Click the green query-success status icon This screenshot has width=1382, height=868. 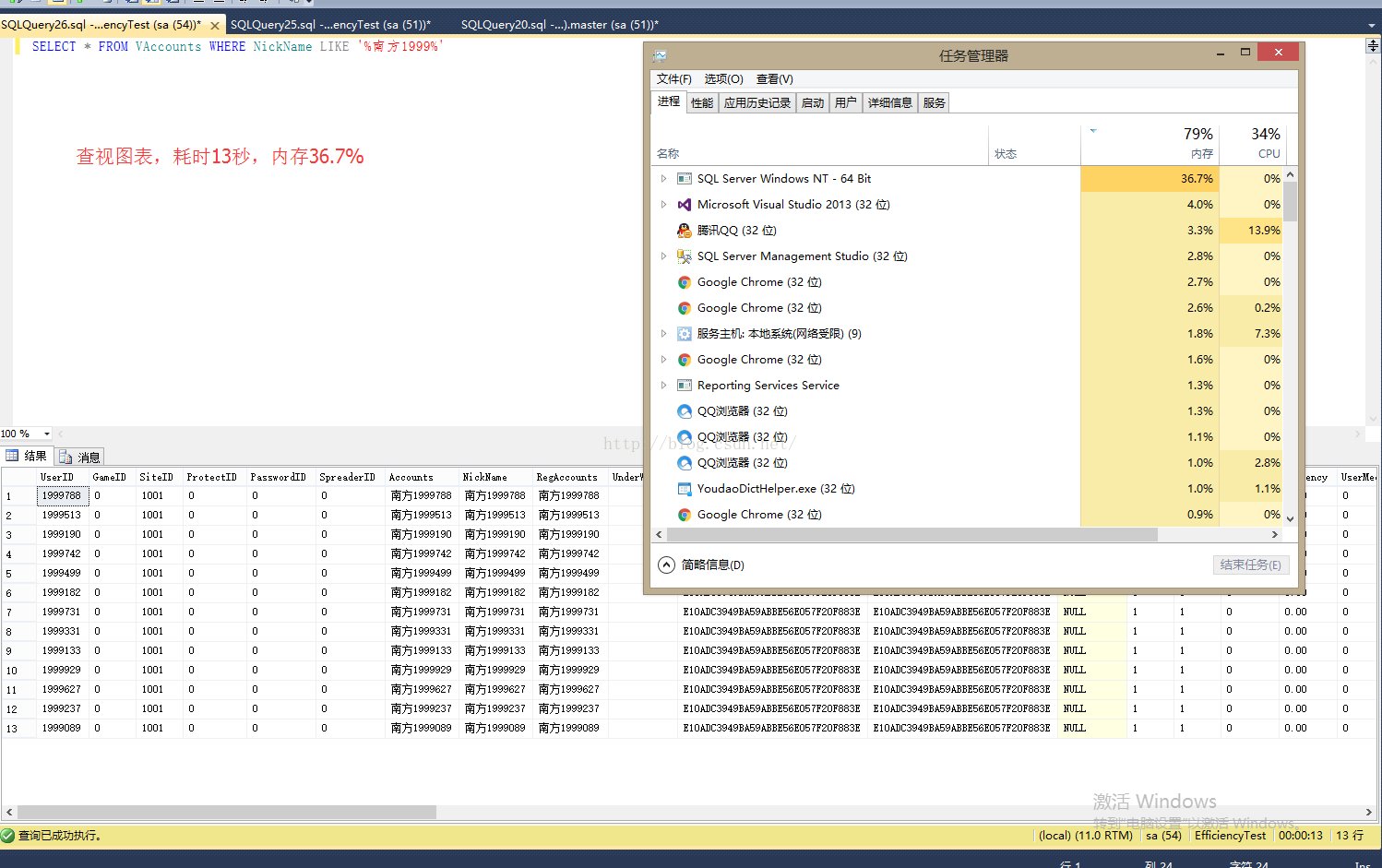7,836
